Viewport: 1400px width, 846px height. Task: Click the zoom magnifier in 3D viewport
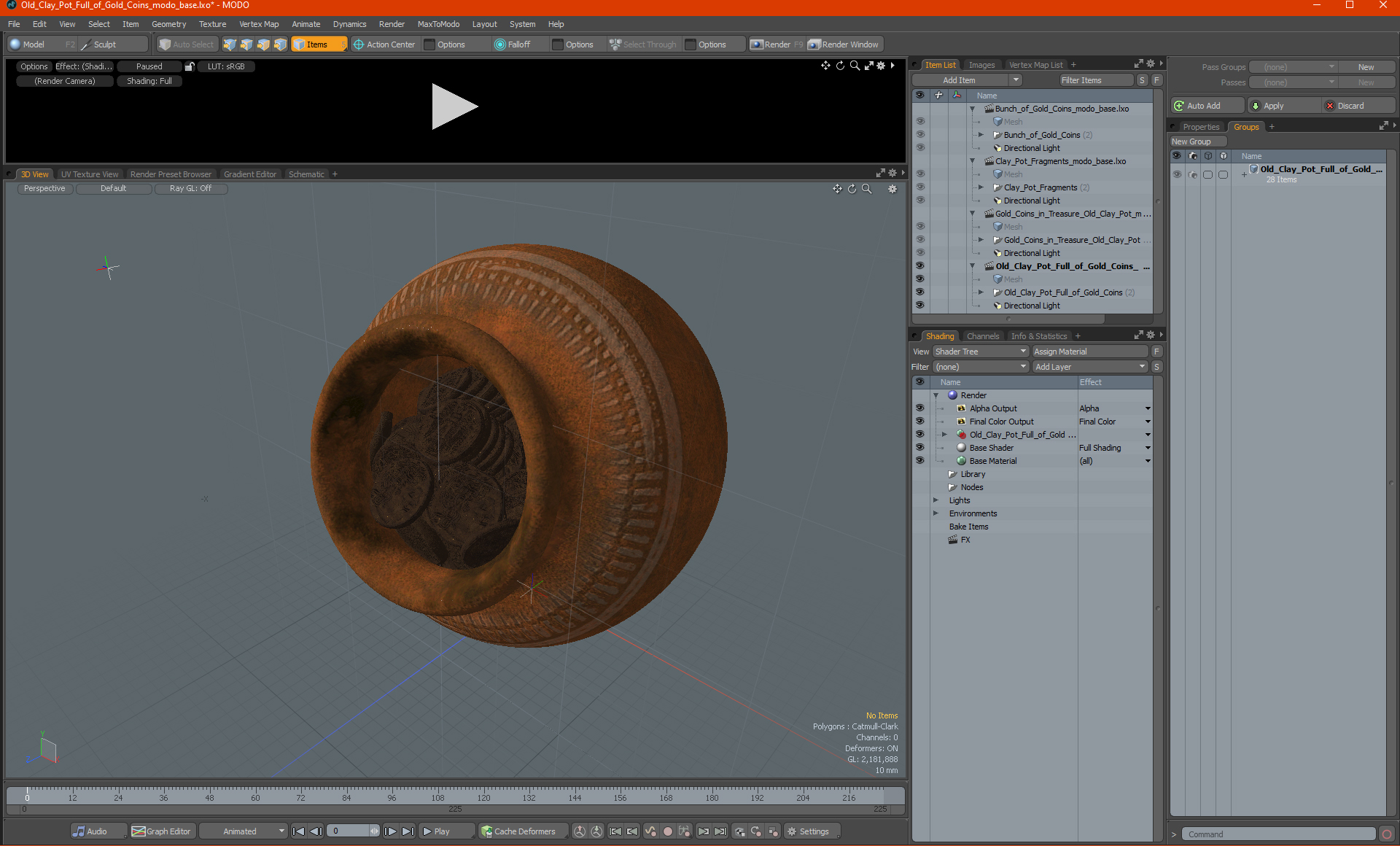point(867,189)
